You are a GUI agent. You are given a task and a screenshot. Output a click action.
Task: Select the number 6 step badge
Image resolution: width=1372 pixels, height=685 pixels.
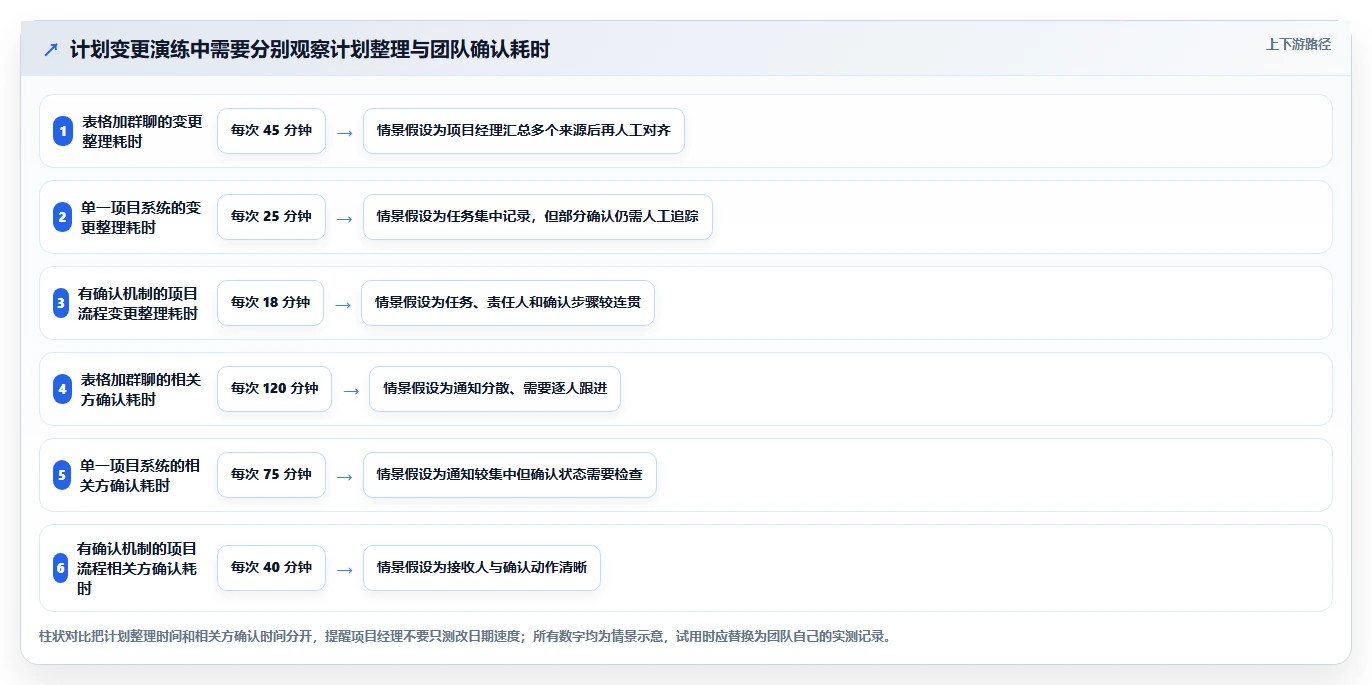click(x=60, y=568)
